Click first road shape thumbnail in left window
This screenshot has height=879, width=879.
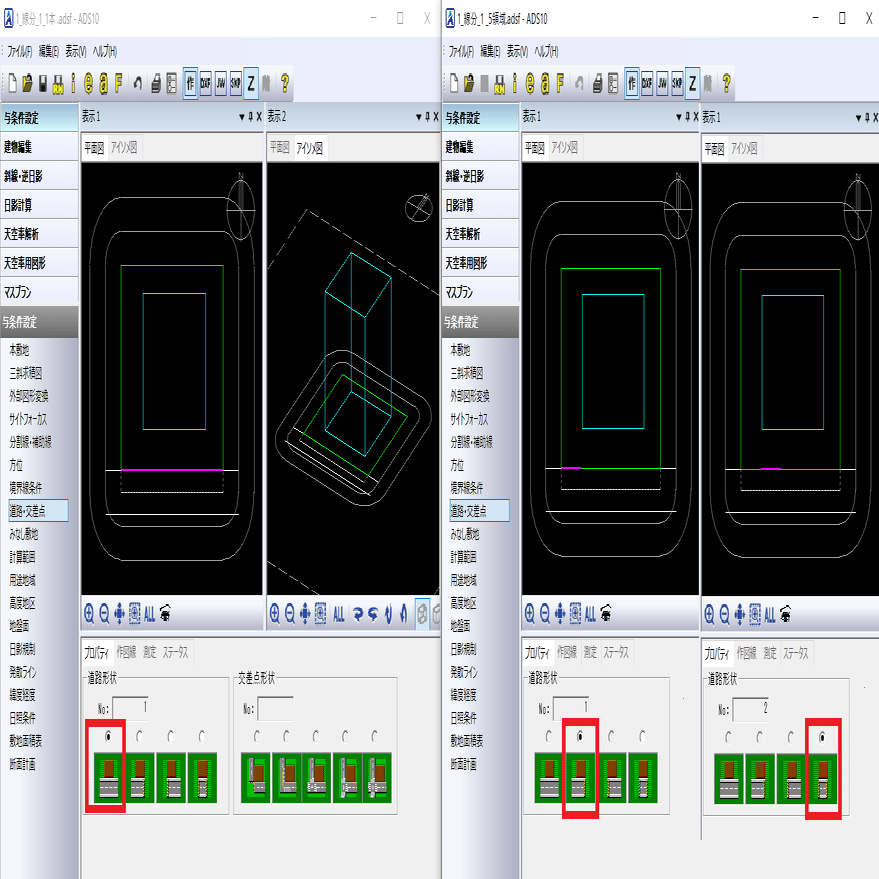click(108, 778)
